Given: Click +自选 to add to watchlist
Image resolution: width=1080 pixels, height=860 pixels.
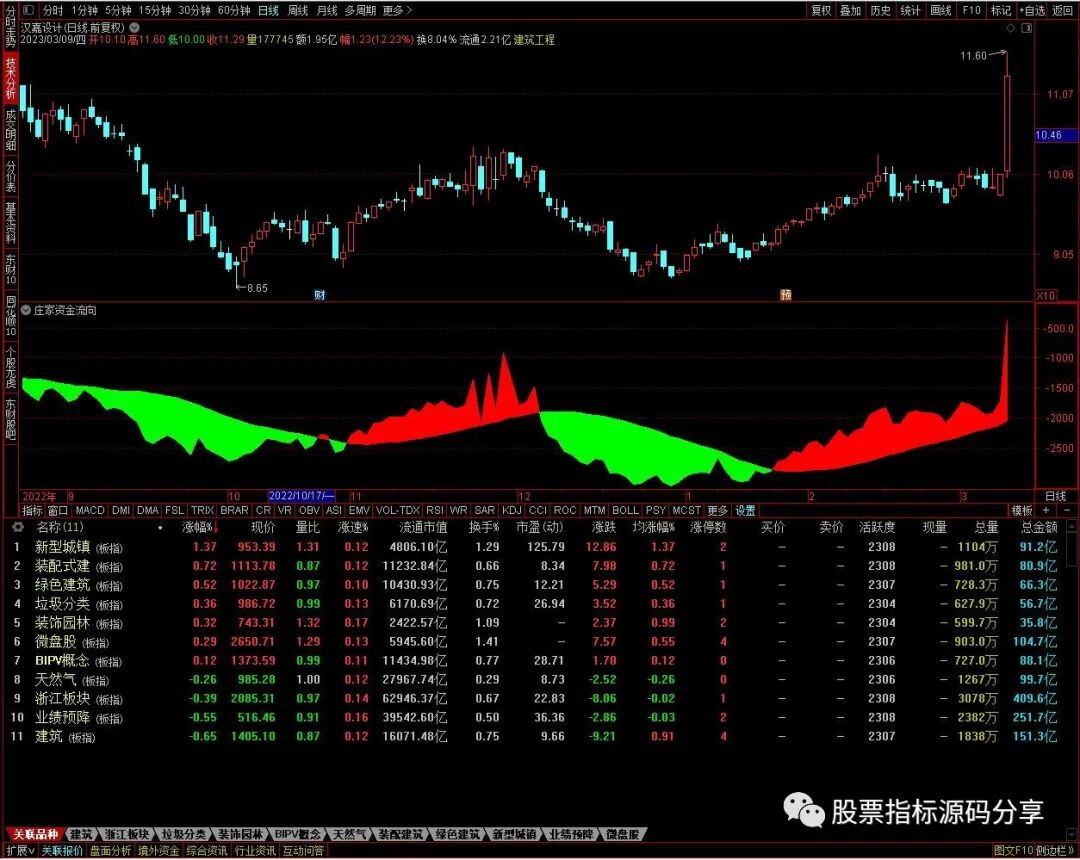Looking at the screenshot, I should 1032,10.
